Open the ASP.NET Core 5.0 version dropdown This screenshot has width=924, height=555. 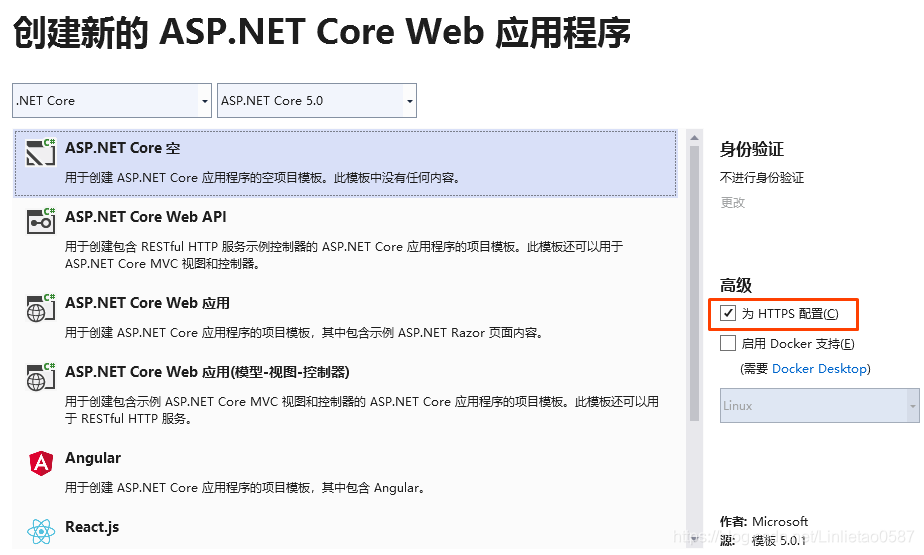tap(317, 101)
